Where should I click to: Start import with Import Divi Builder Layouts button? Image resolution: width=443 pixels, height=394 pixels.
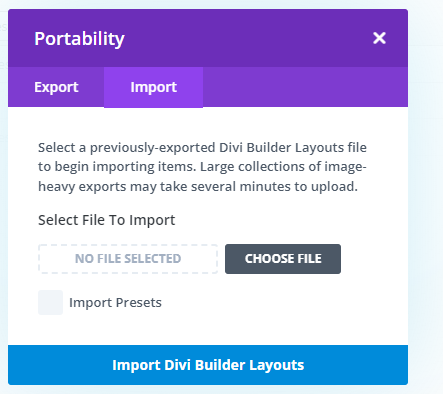point(208,365)
